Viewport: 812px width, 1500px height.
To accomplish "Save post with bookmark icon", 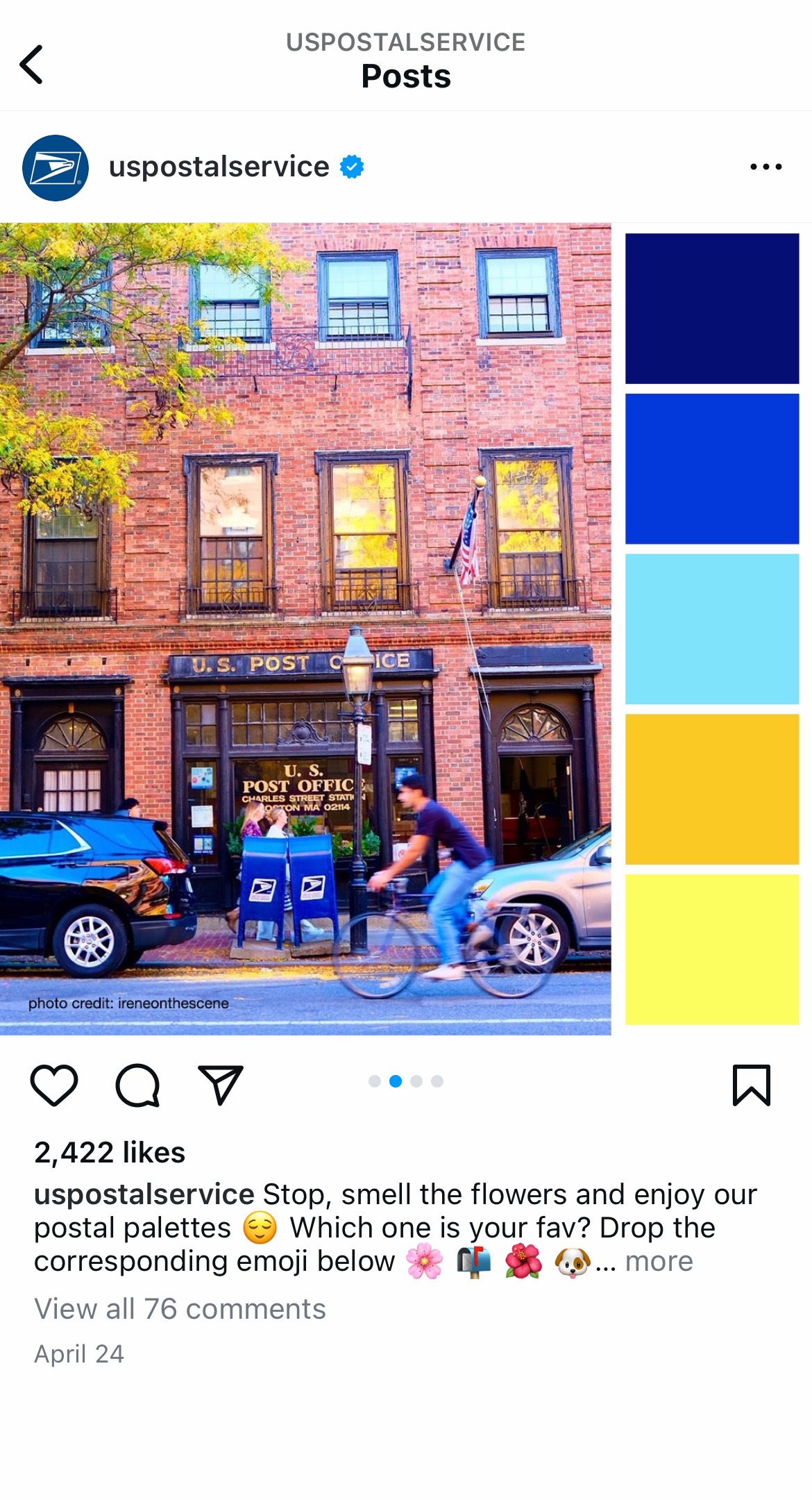I will [752, 1085].
